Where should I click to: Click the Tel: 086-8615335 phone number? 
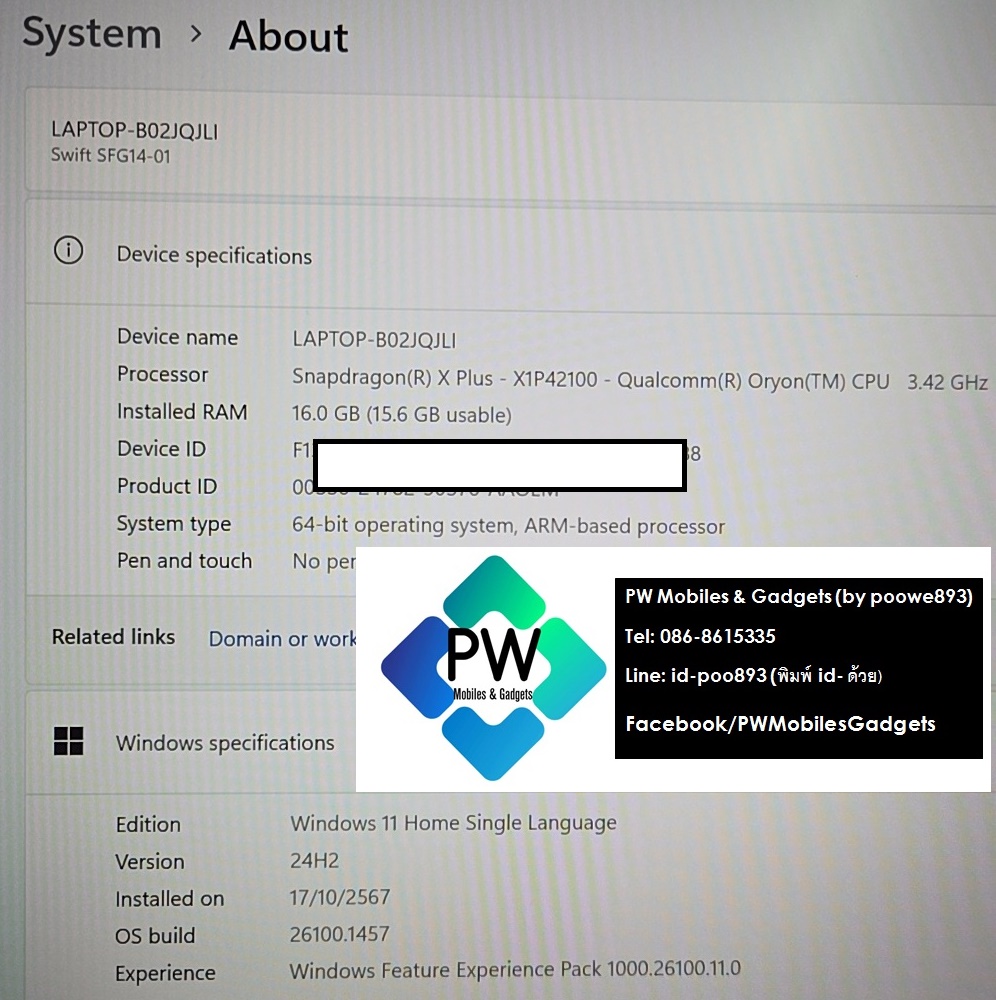(700, 637)
